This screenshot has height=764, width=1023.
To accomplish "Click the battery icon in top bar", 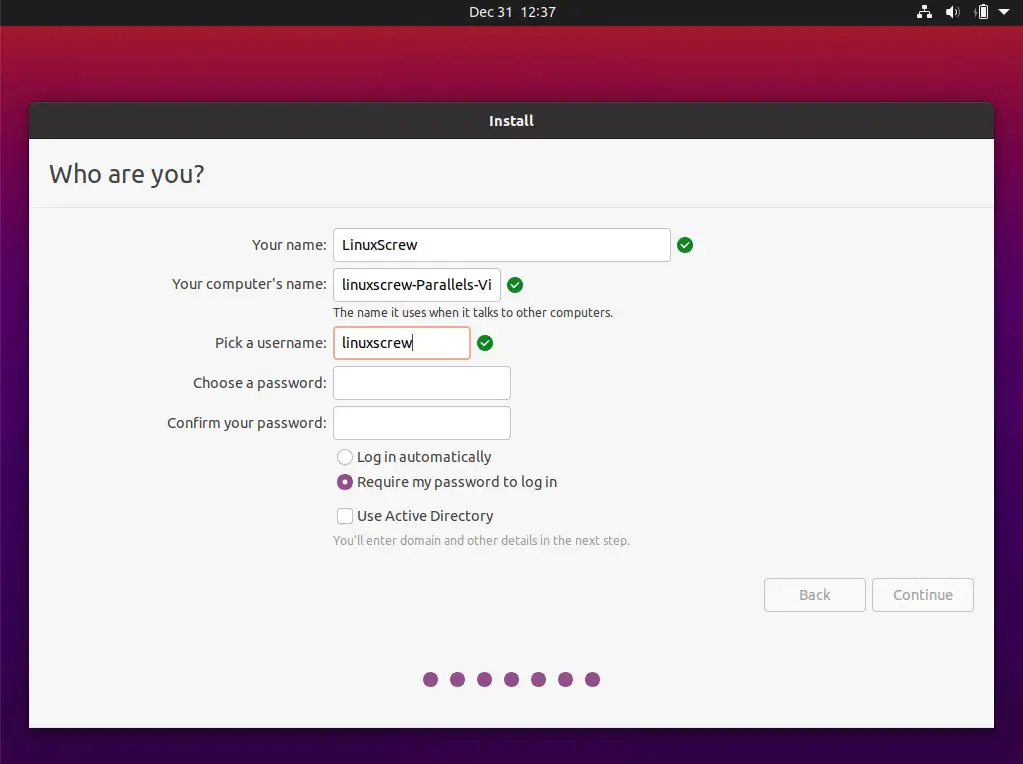I will 982,12.
